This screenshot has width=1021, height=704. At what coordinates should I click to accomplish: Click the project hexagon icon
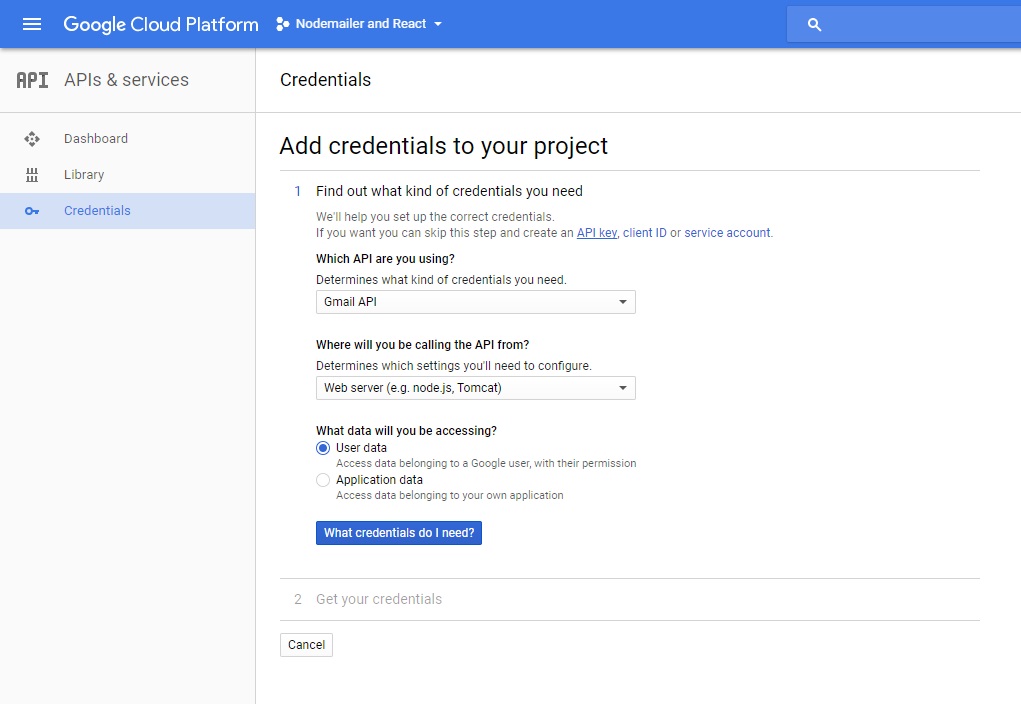tap(282, 24)
